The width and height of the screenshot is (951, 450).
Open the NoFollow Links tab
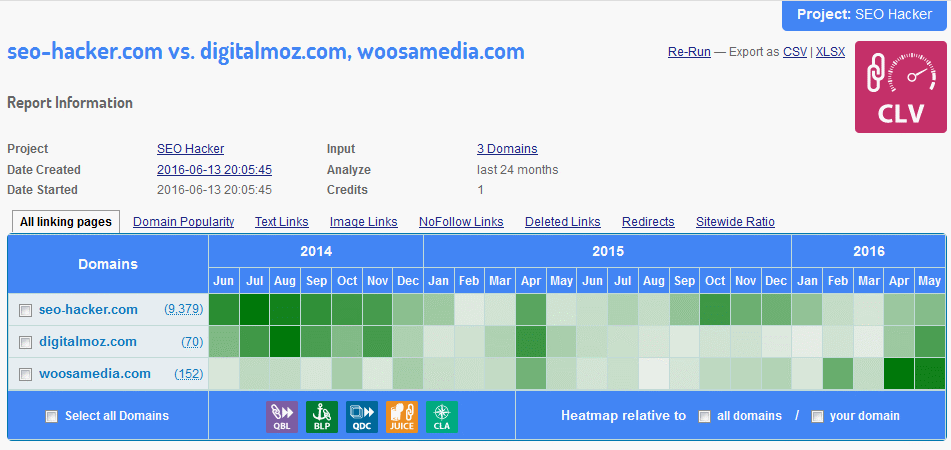461,222
